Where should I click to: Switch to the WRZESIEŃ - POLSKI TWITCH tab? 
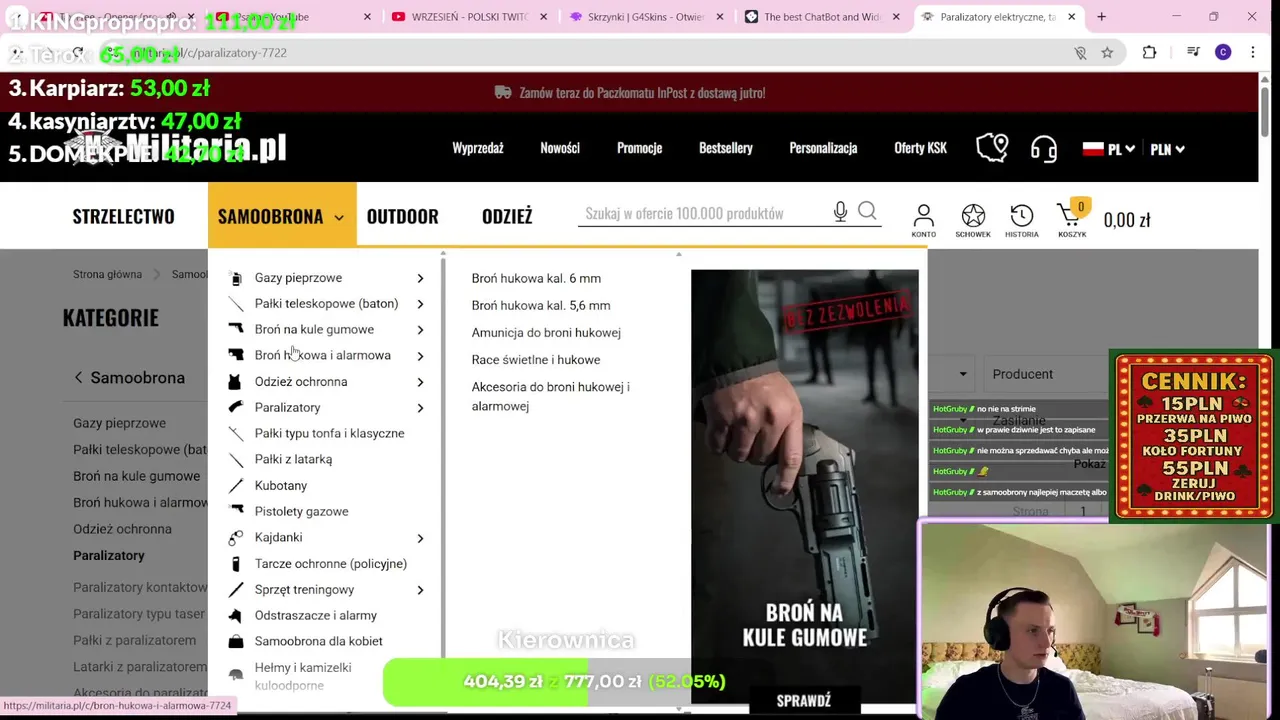point(470,17)
